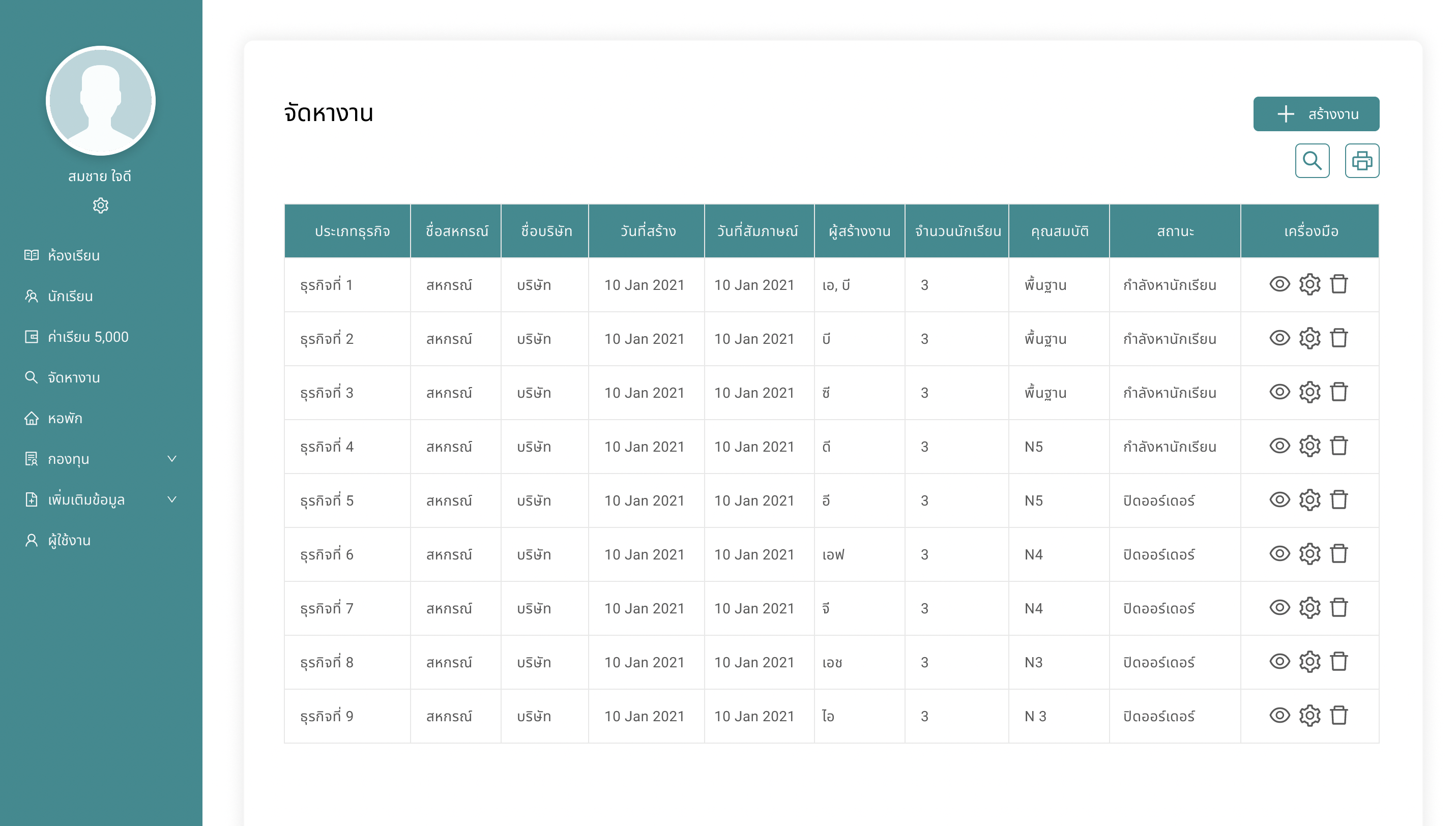Click the user profile avatar picture
The image size is (1456, 826).
(100, 101)
